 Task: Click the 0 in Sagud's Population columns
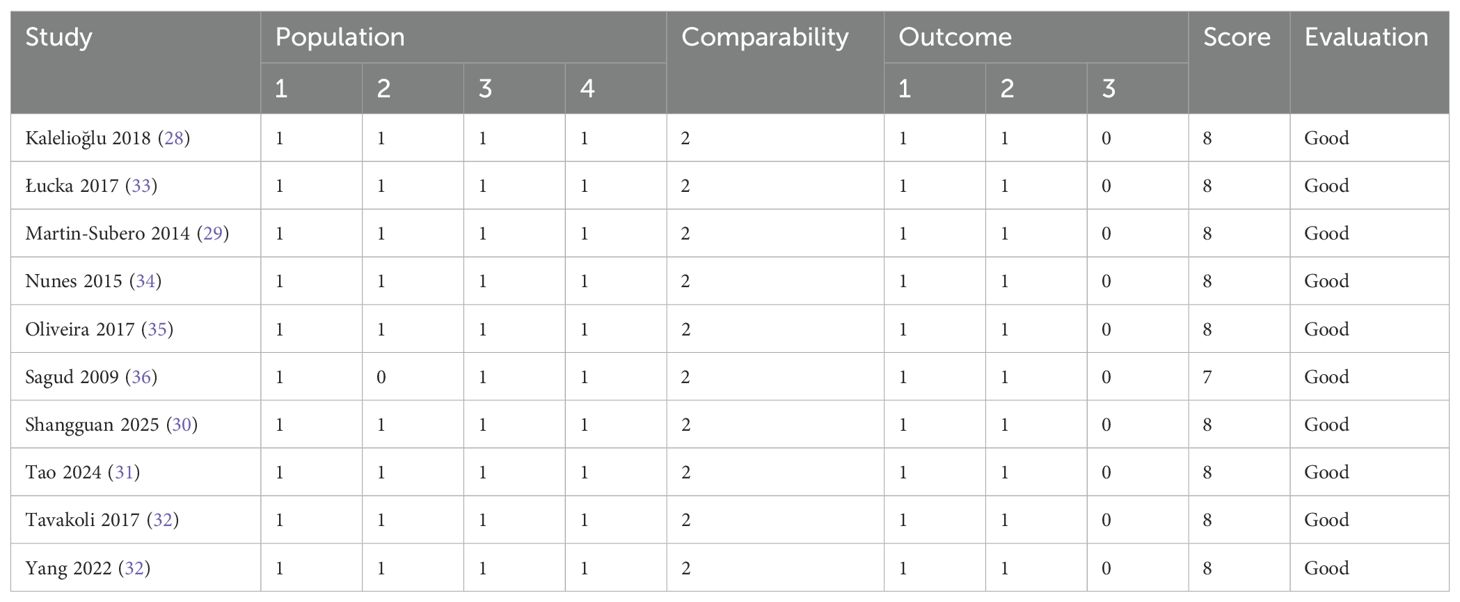[x=382, y=377]
